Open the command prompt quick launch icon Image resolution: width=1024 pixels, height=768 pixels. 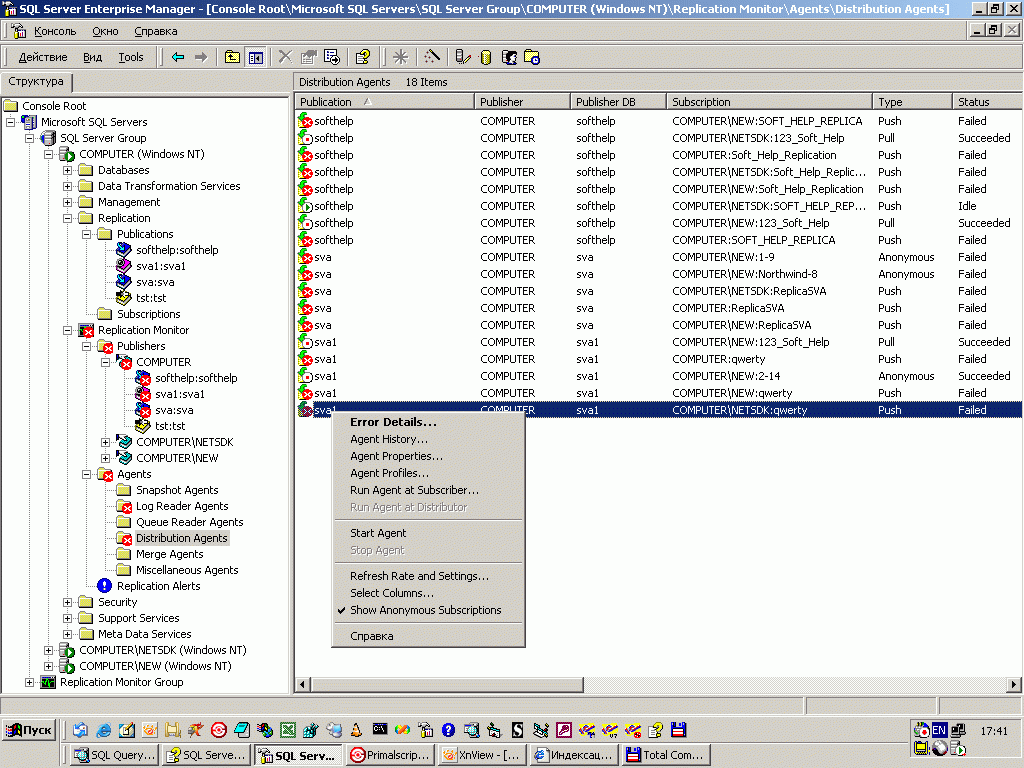[x=379, y=729]
